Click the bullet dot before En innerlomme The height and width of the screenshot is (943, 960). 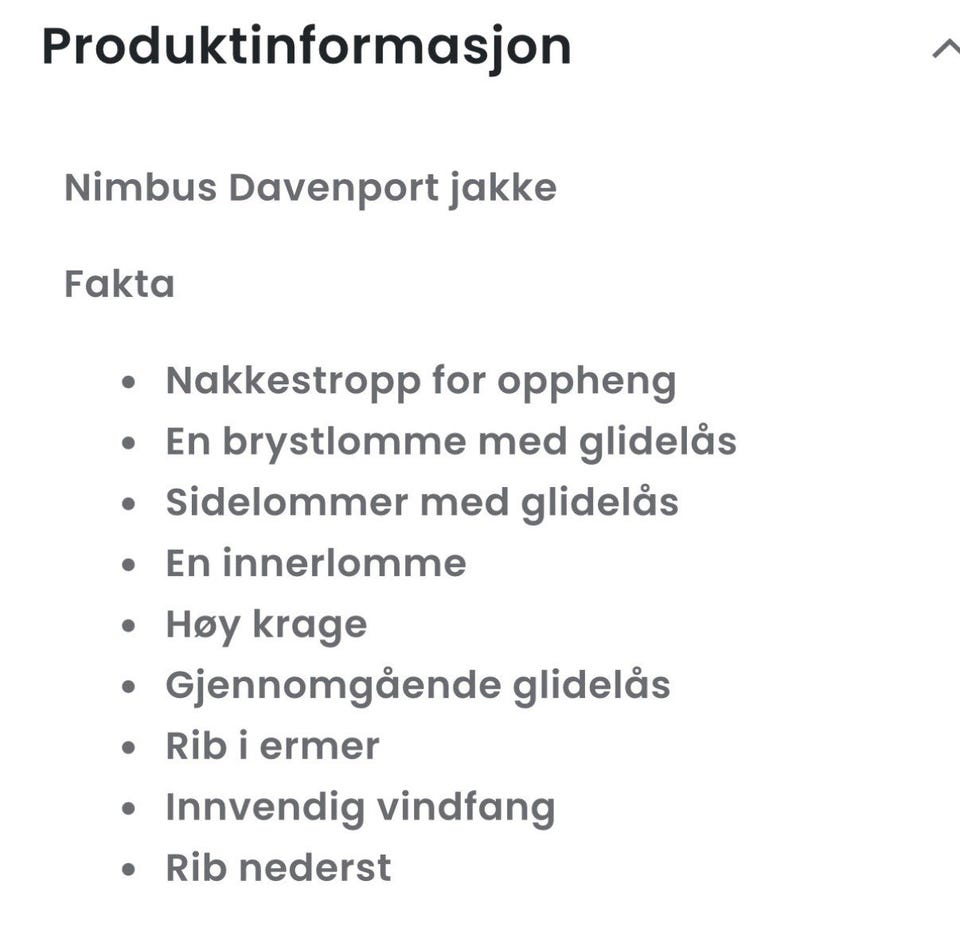128,565
